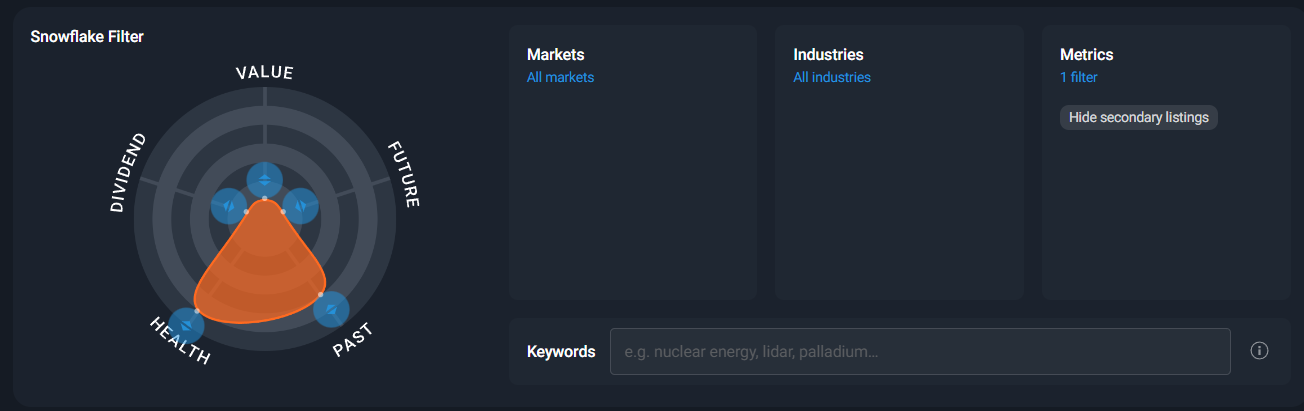Click the Markets card heading
This screenshot has height=411, width=1304.
(x=555, y=55)
